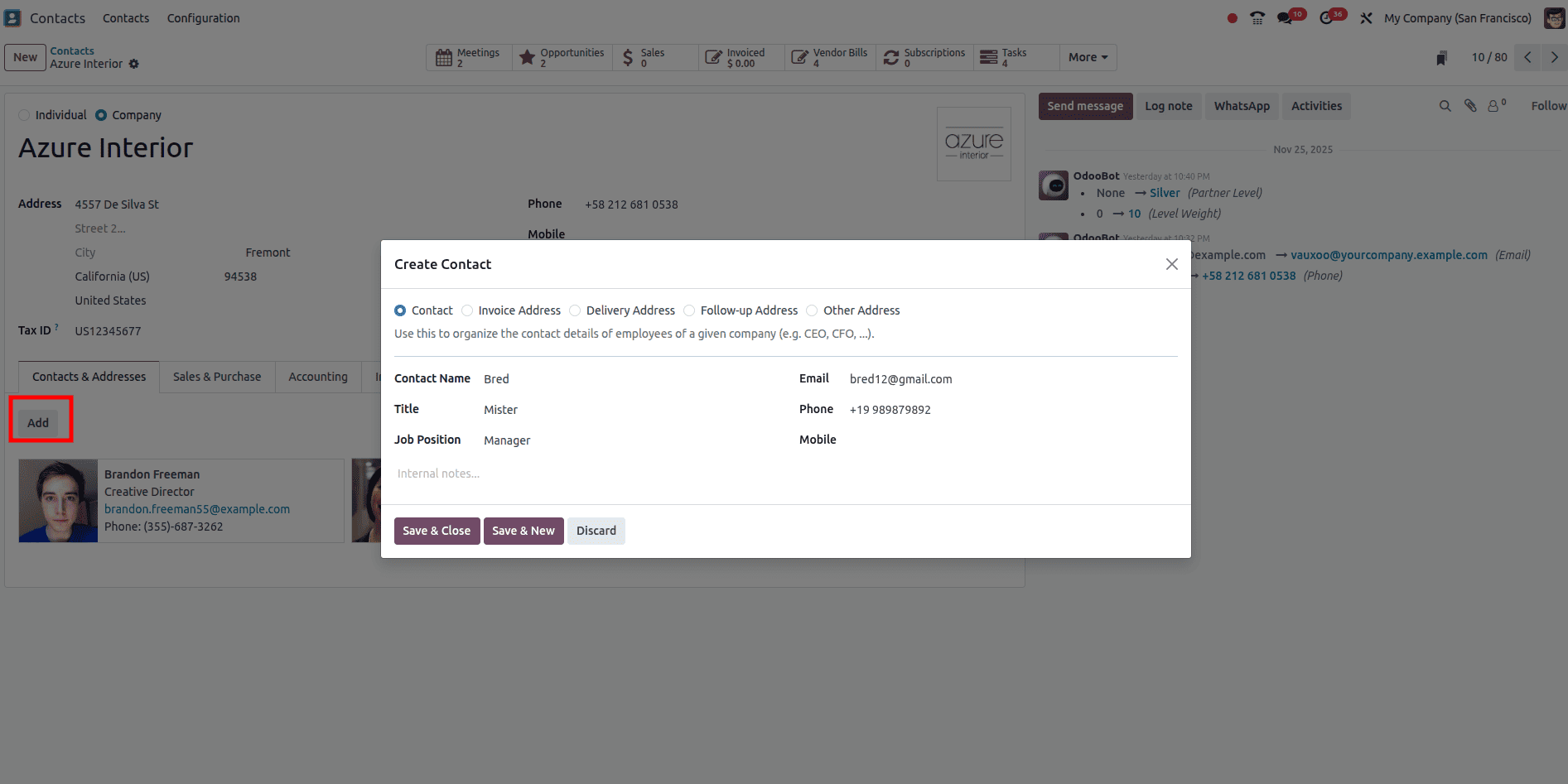Open the Meetings smart button calendar icon
The image size is (1568, 784).
[444, 57]
